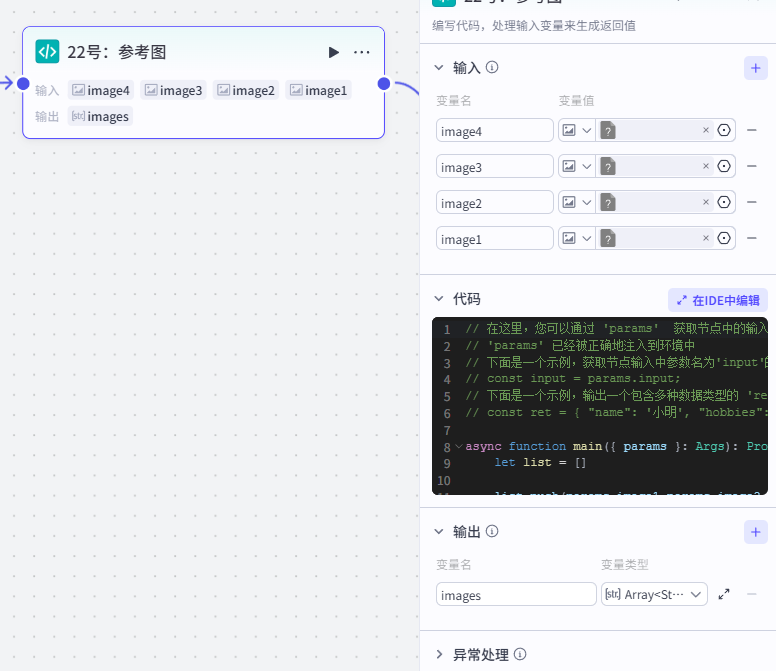Image resolution: width=776 pixels, height=671 pixels.
Task: Click the right output port of the node
Action: tap(384, 84)
